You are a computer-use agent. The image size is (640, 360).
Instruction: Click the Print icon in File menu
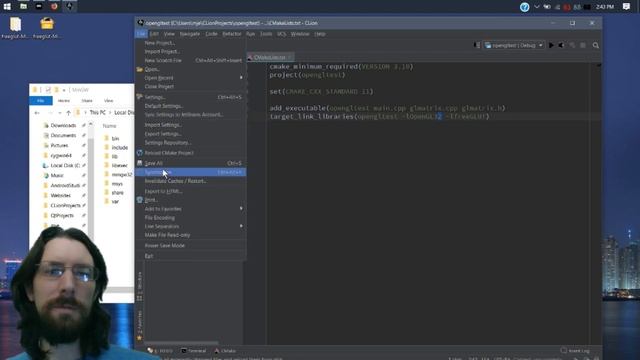point(140,200)
